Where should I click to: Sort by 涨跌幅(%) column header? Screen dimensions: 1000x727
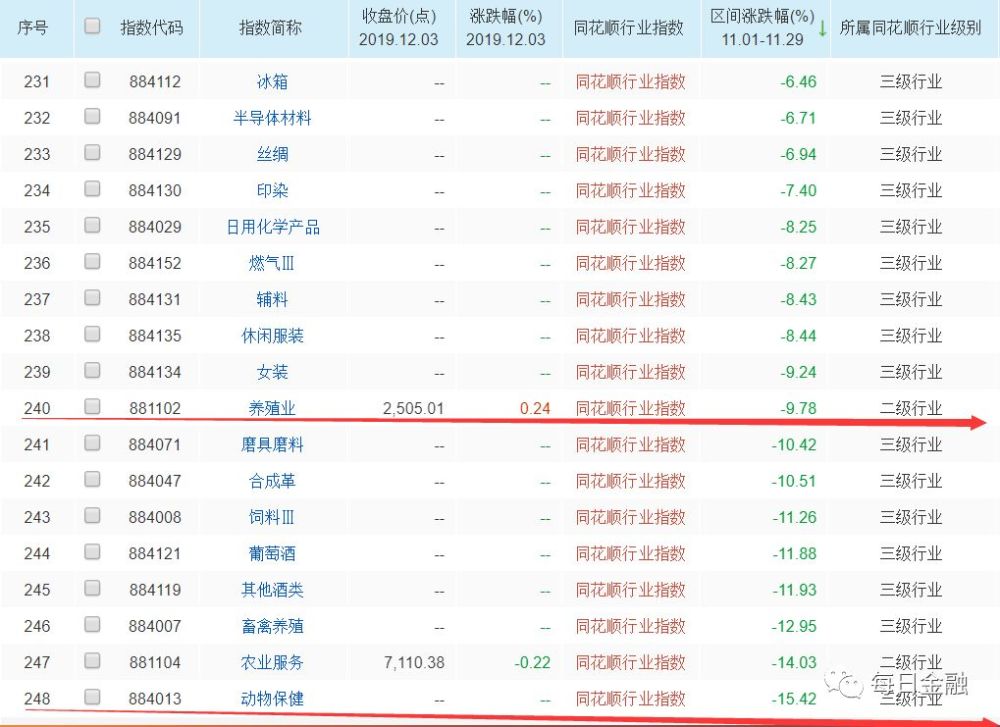coord(506,27)
